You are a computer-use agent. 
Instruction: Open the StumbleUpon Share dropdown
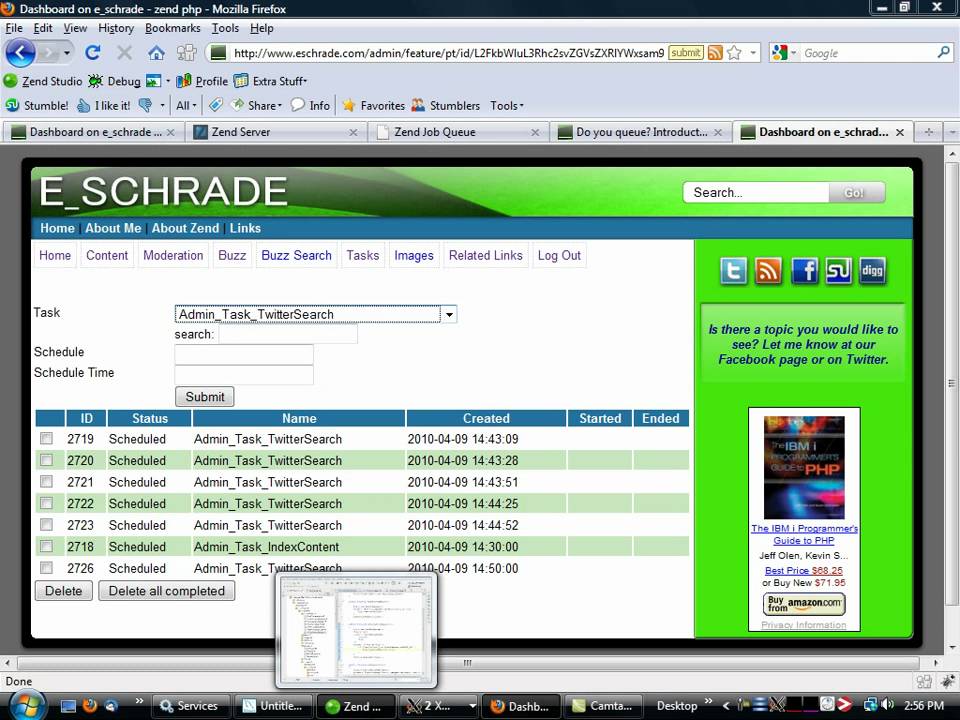coord(257,105)
